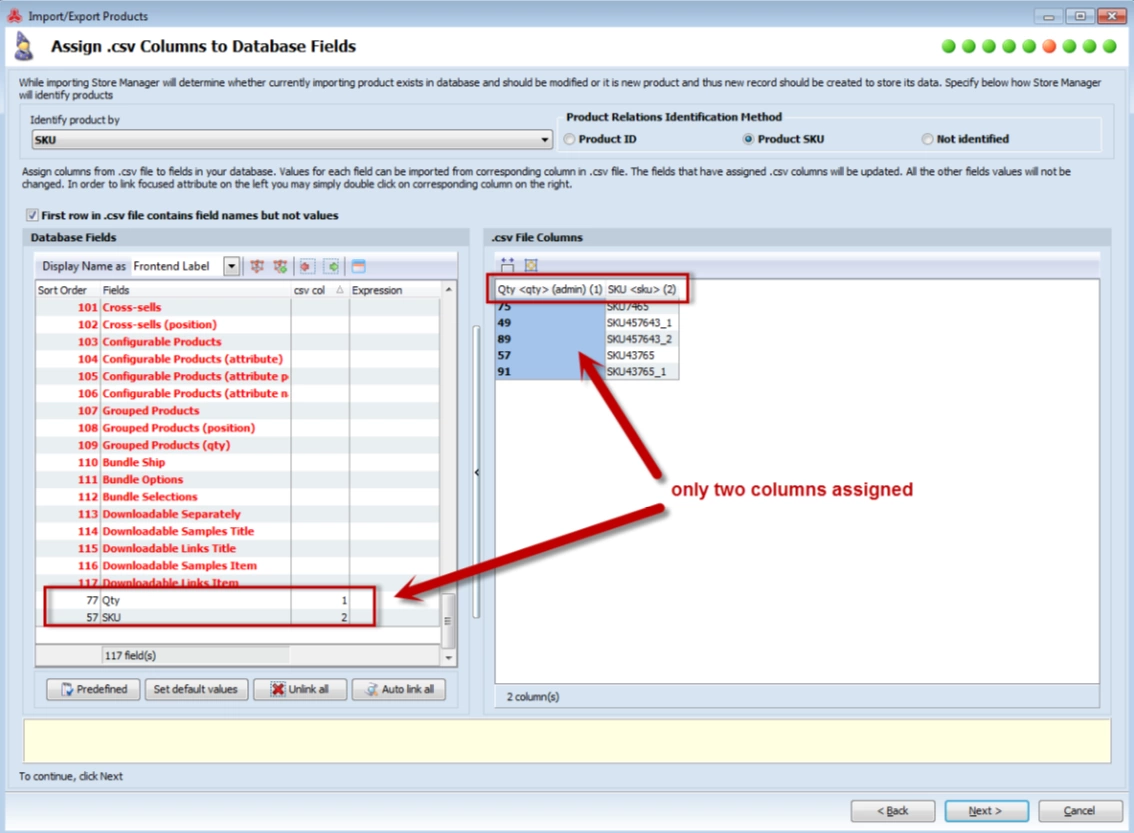Open the Display Name as dropdown
Screen dimensions: 1134x833
(231, 266)
